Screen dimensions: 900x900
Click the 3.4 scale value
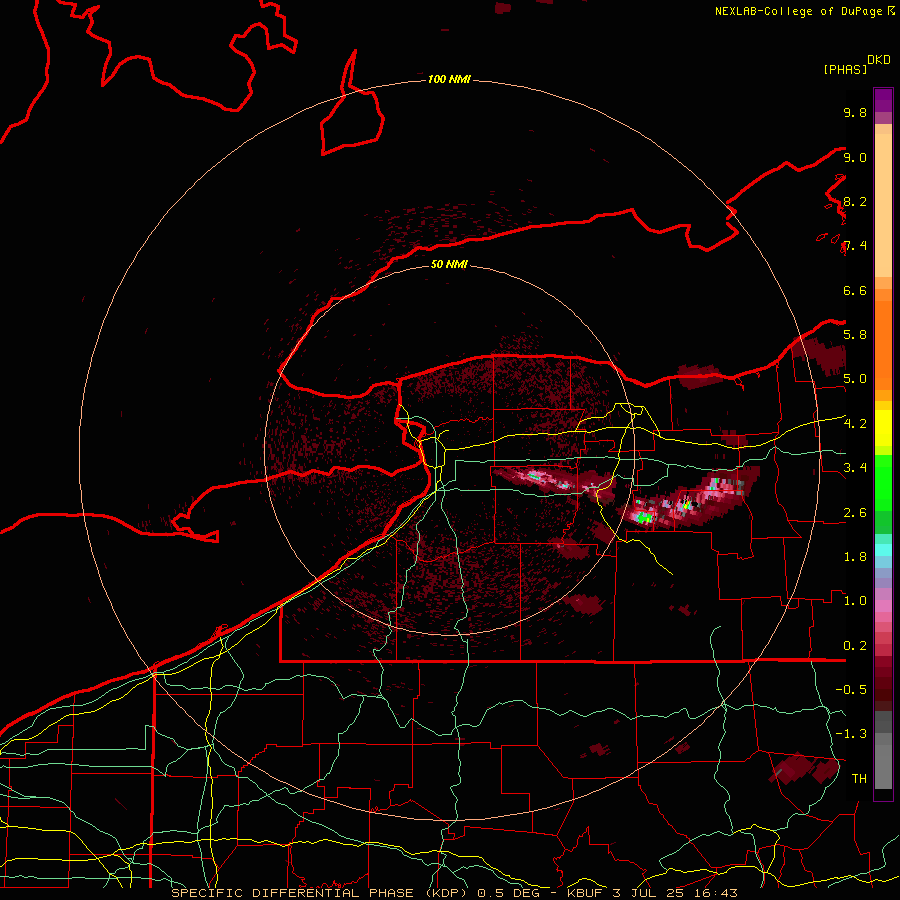855,468
